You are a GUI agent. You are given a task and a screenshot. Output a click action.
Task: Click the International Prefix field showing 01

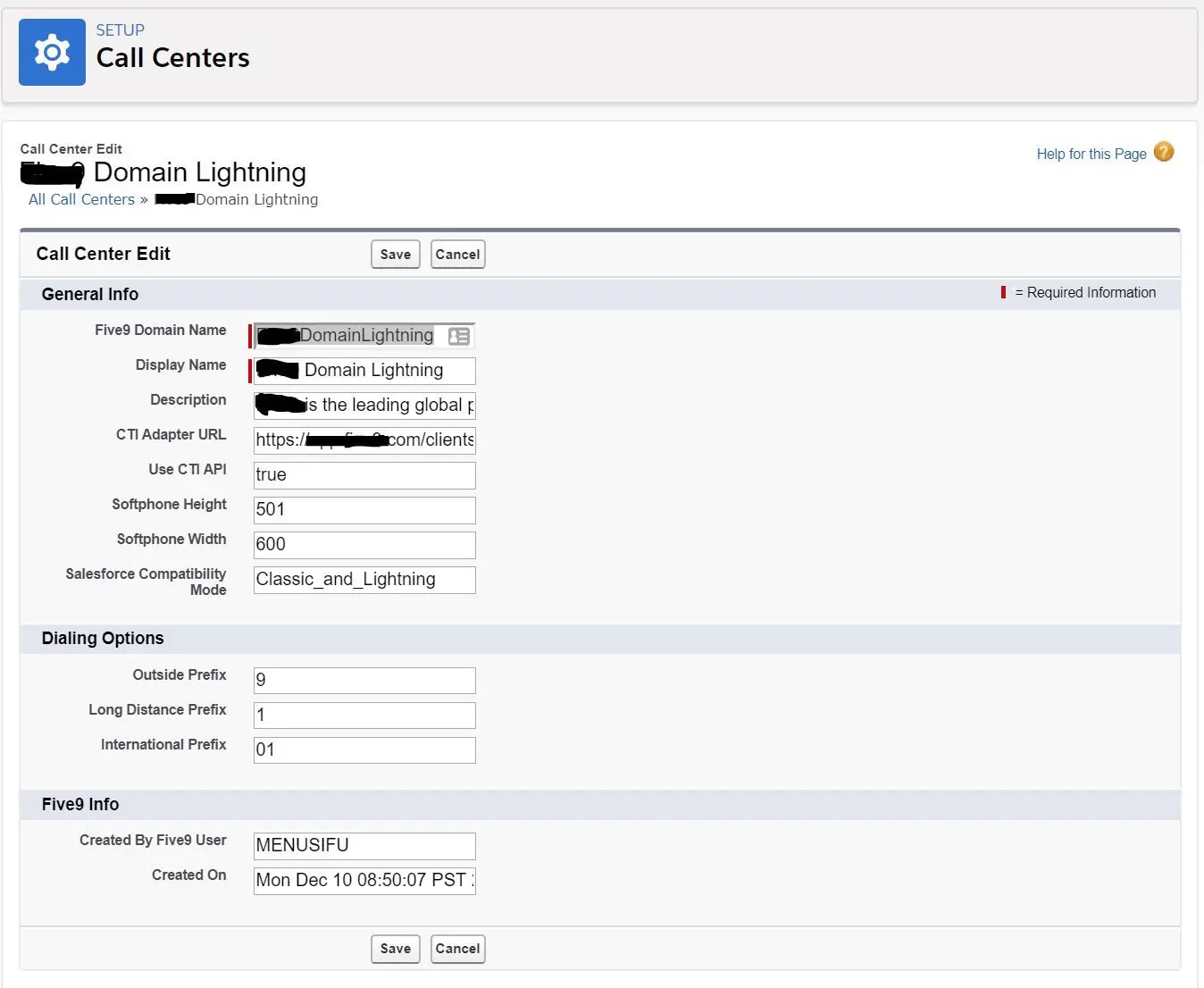(x=364, y=750)
